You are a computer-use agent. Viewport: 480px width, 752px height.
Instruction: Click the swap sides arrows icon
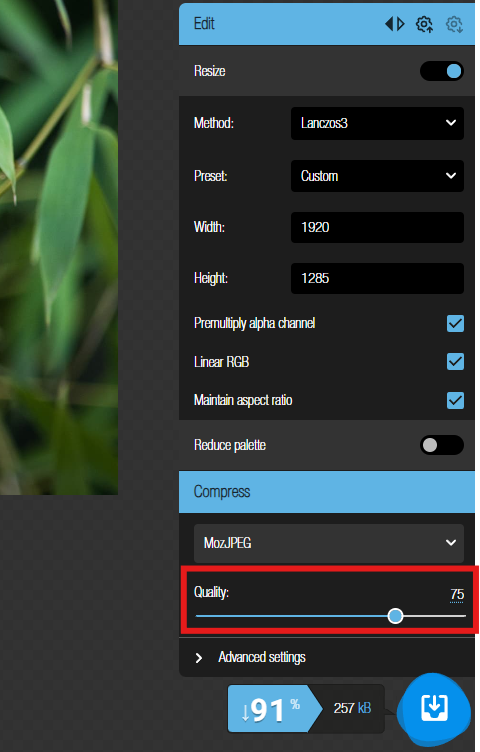pos(395,24)
